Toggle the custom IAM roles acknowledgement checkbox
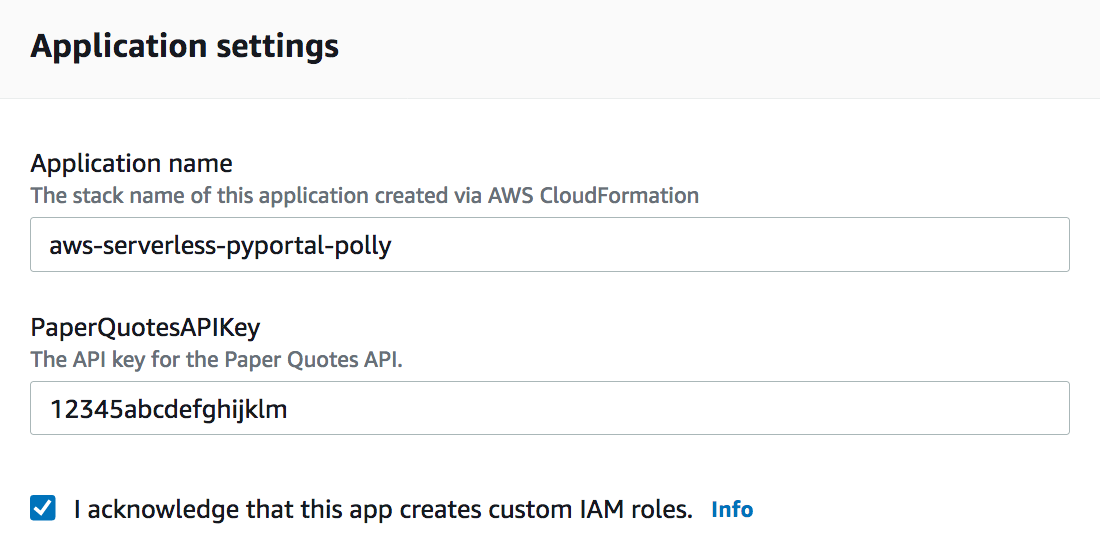The image size is (1100, 548). coord(43,509)
